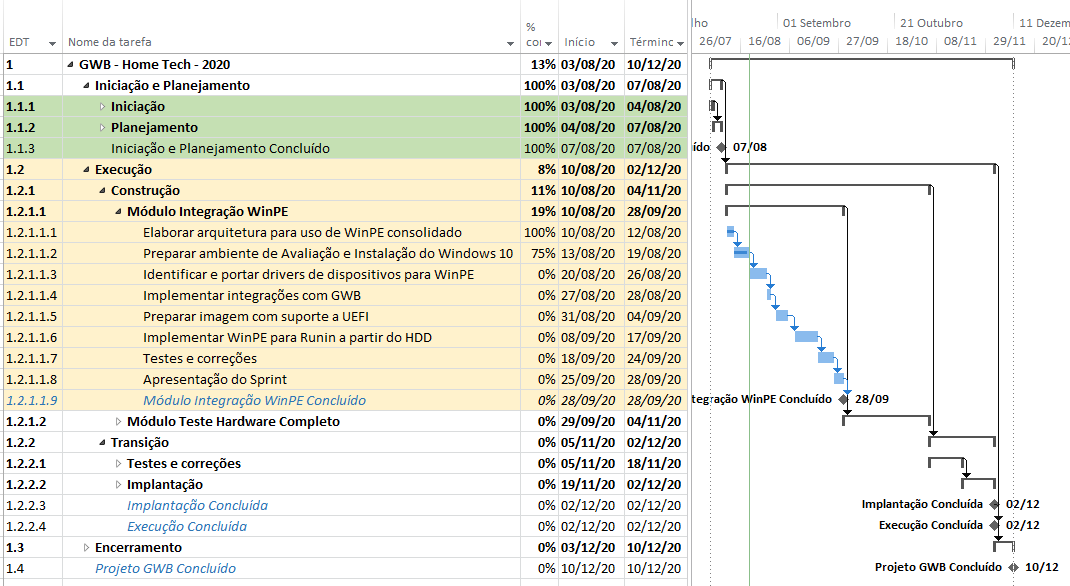Select Iniciação e Planejamento Concluído task name

click(220, 149)
